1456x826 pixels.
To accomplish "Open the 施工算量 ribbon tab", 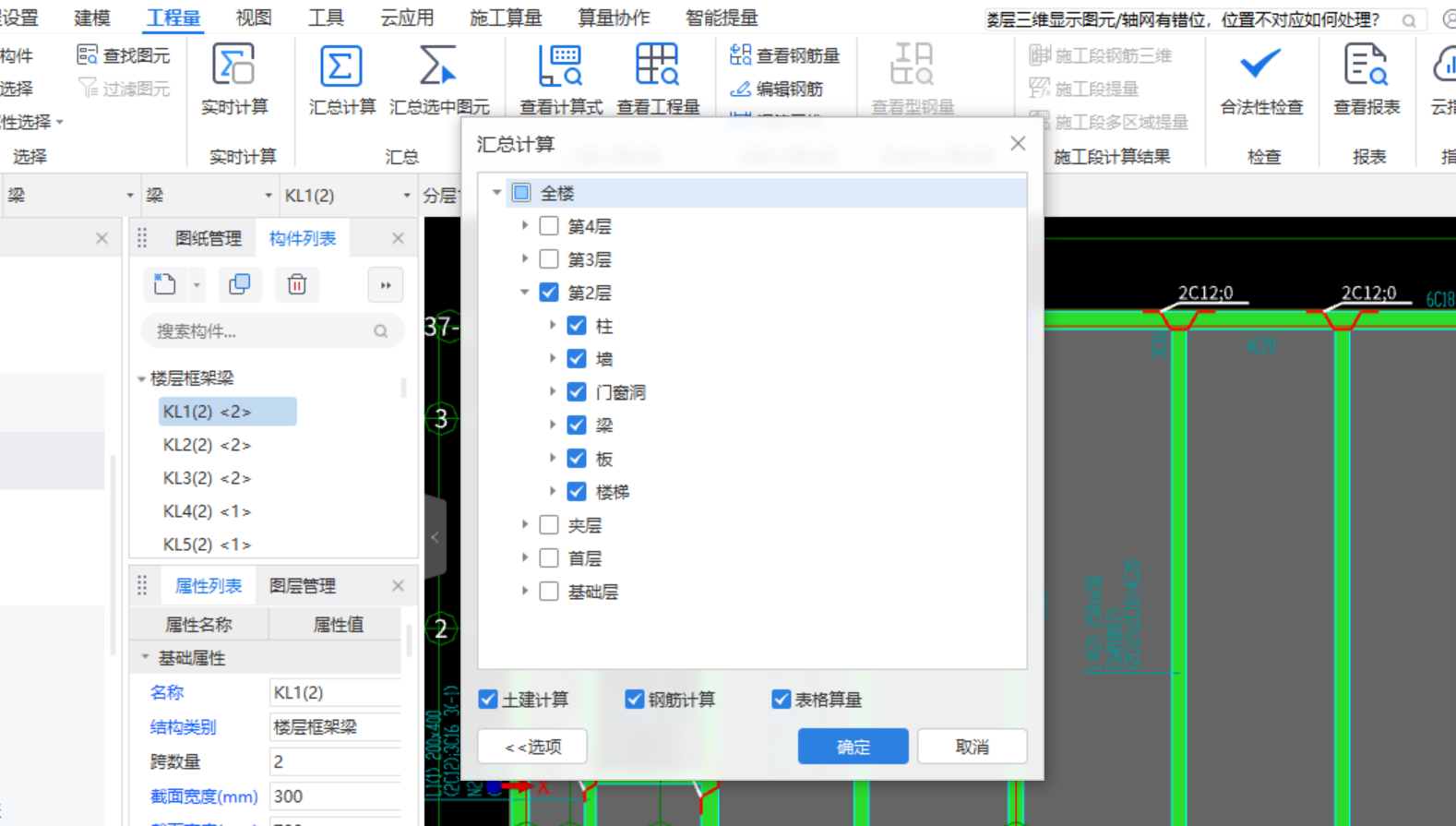I will coord(506,18).
